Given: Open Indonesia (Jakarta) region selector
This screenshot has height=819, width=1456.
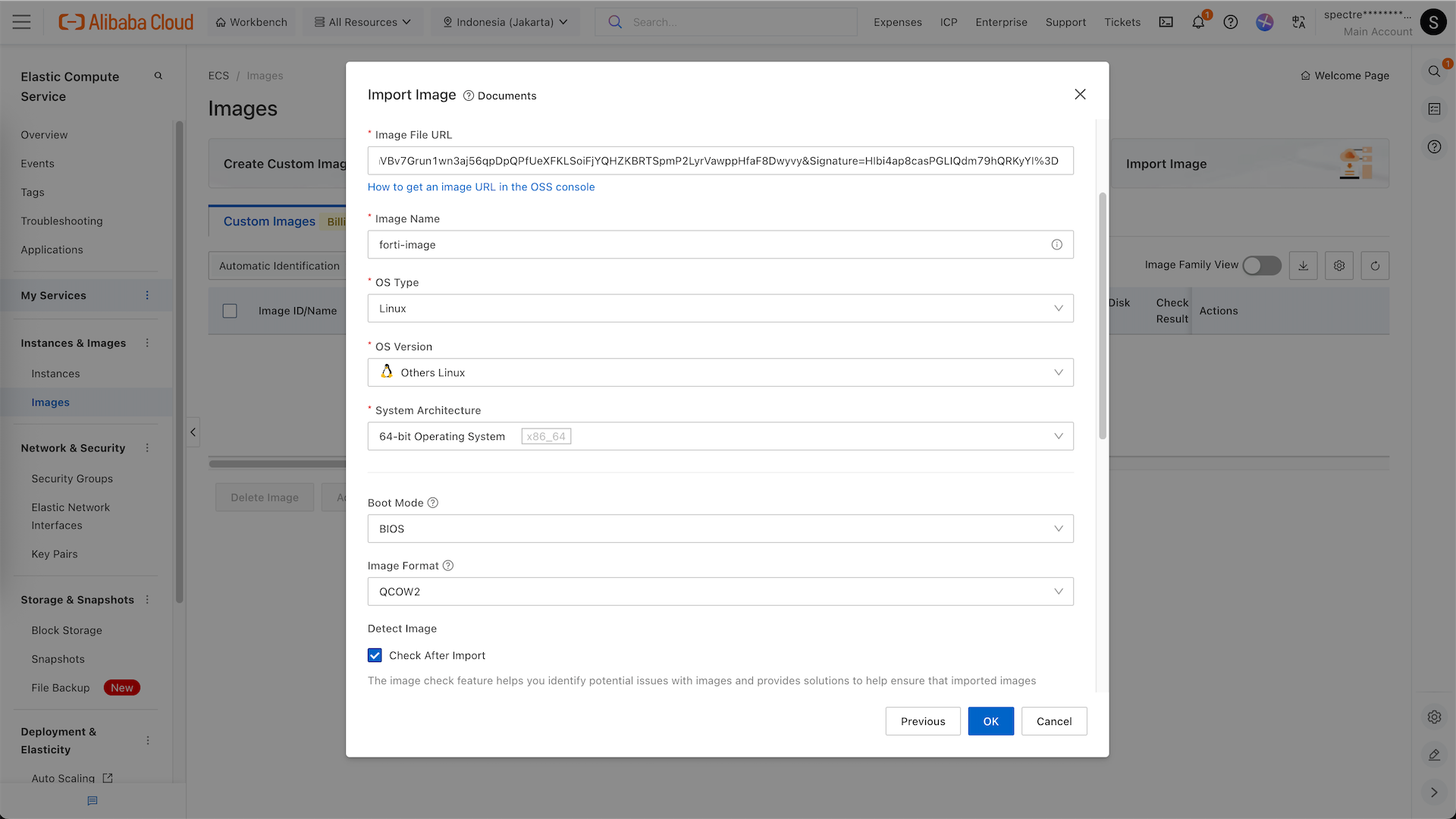Looking at the screenshot, I should click(x=505, y=22).
